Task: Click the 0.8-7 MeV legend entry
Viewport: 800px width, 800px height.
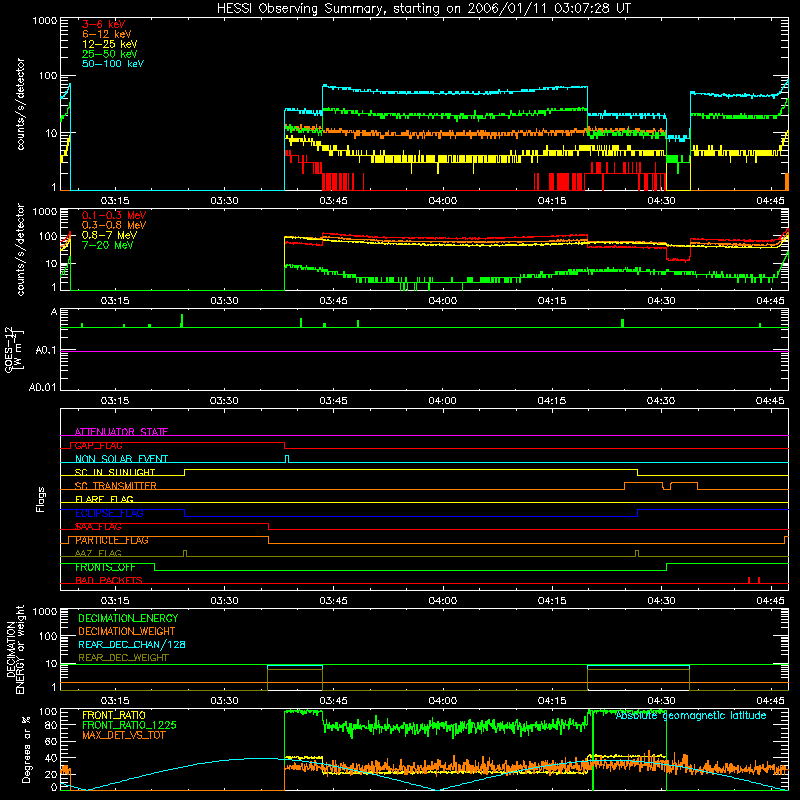Action: tap(109, 235)
